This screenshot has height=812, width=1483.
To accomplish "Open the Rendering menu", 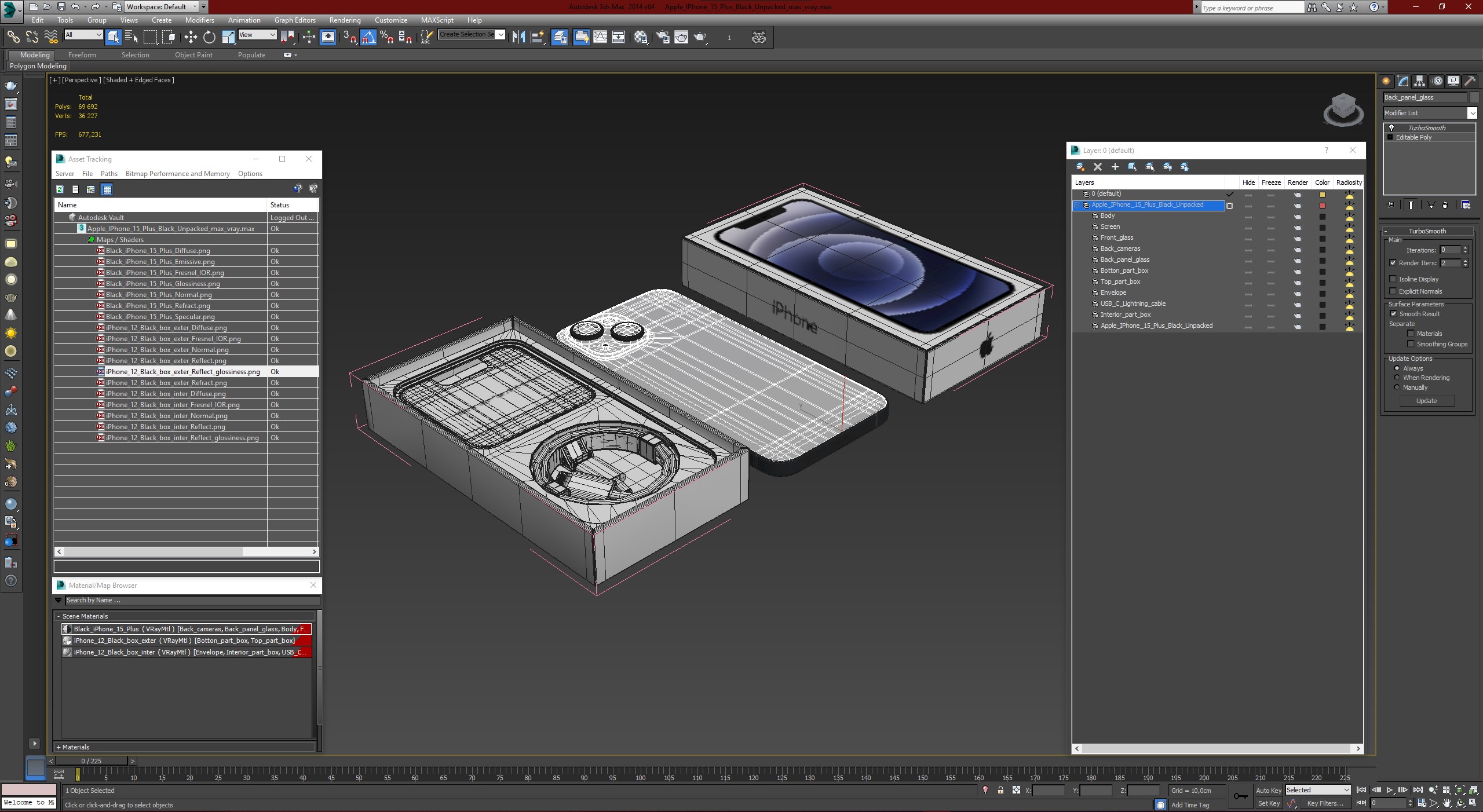I will [x=345, y=20].
